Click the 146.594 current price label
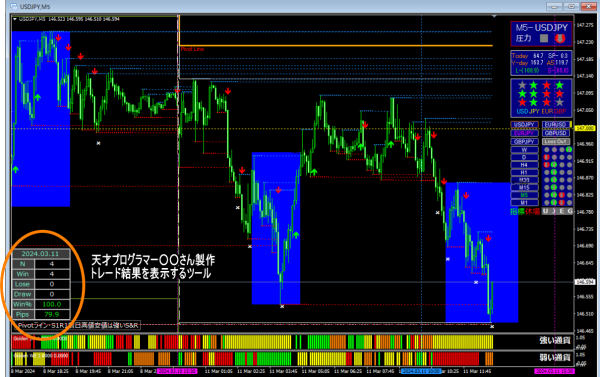This screenshot has height=377, width=600. (585, 282)
